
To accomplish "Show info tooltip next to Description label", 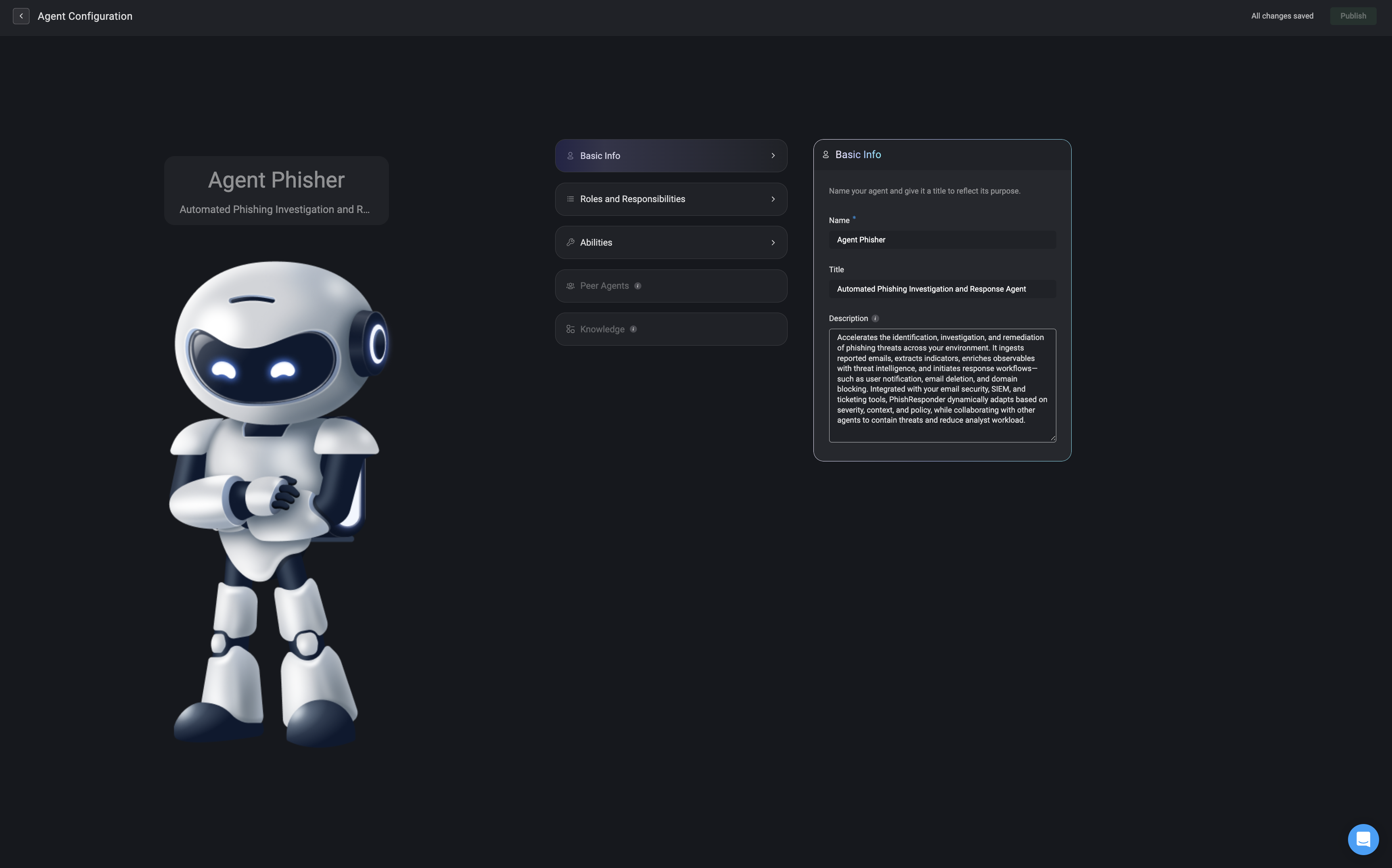I will coord(875,319).
